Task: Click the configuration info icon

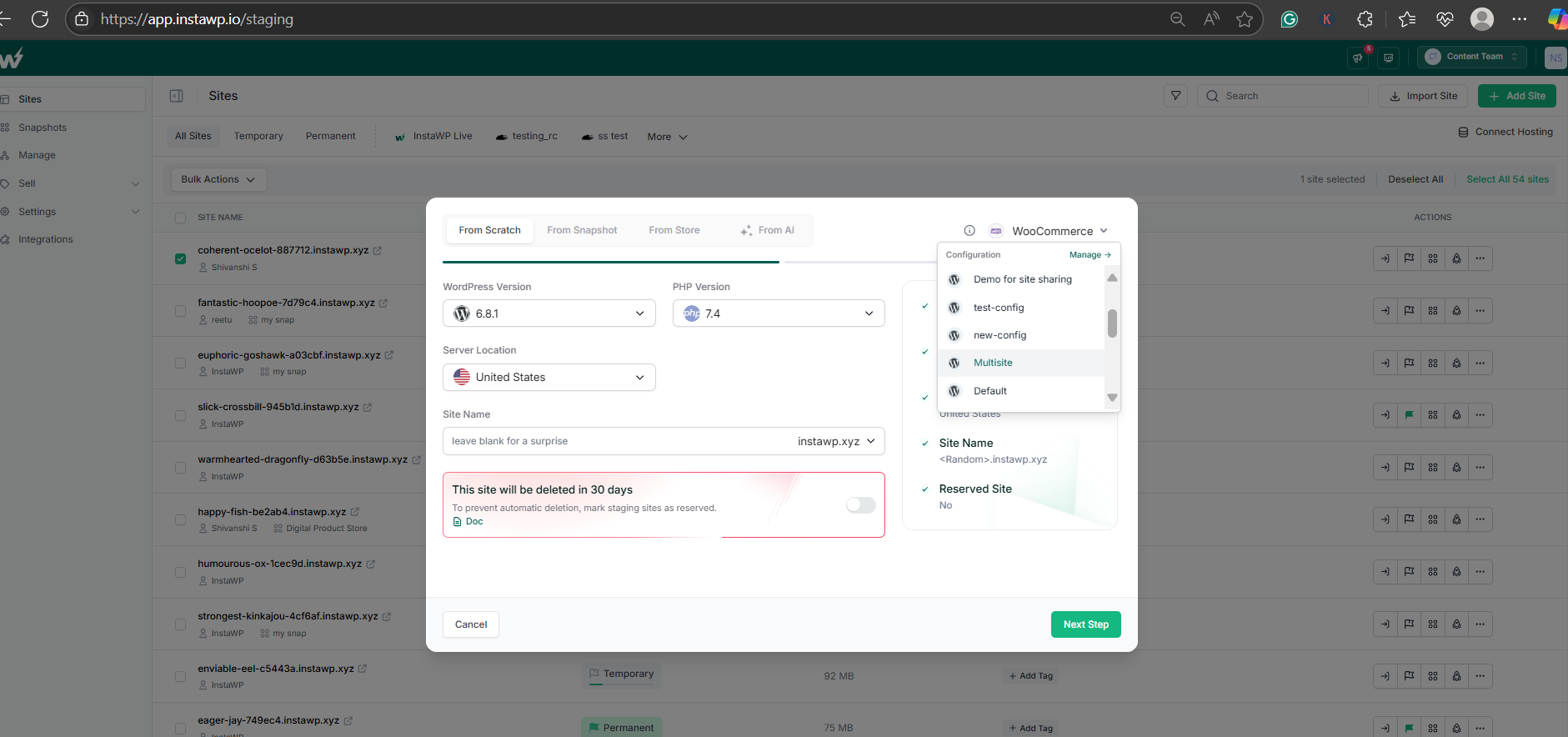Action: [x=969, y=231]
